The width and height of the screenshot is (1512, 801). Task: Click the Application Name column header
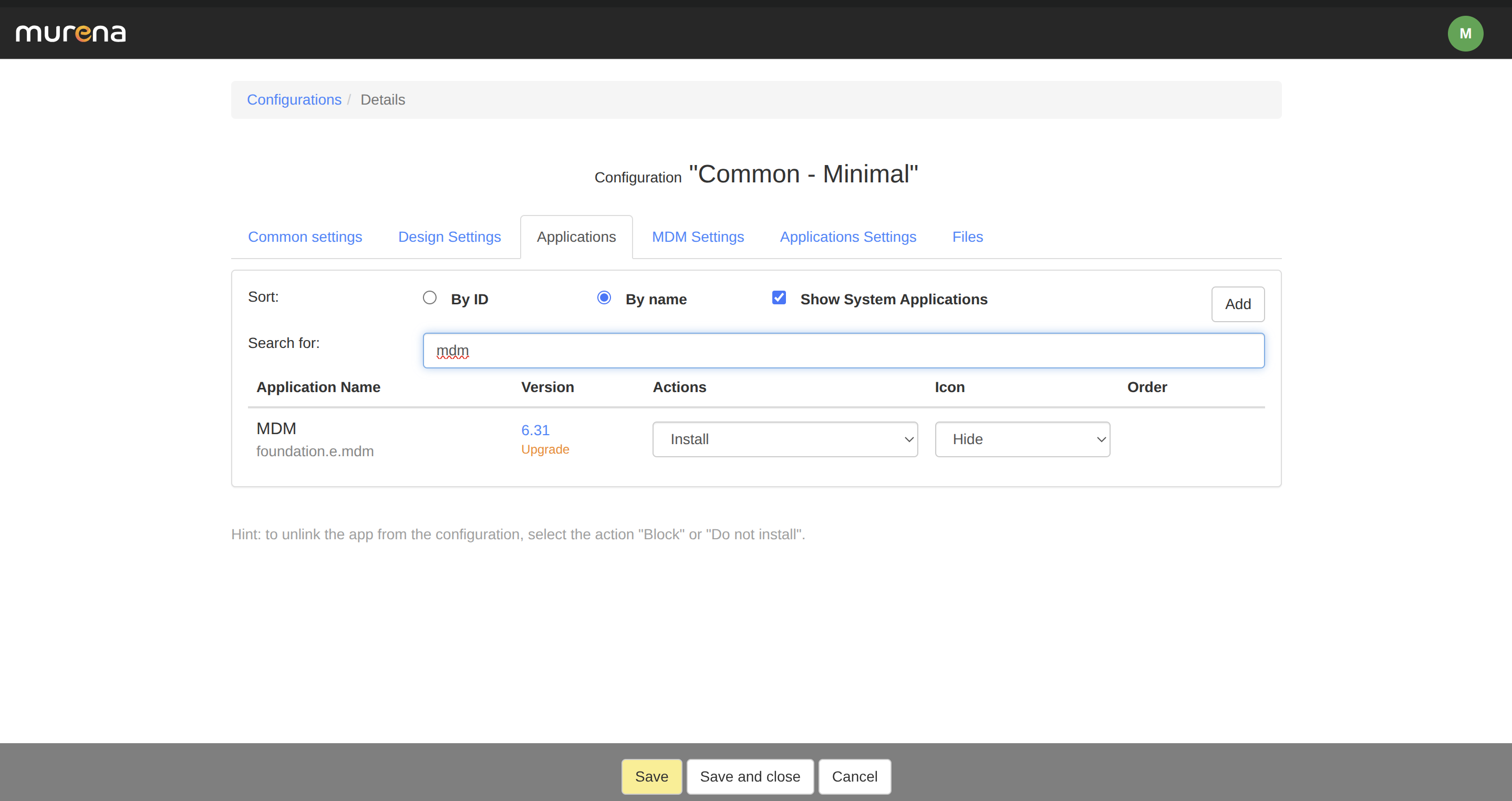click(x=319, y=387)
